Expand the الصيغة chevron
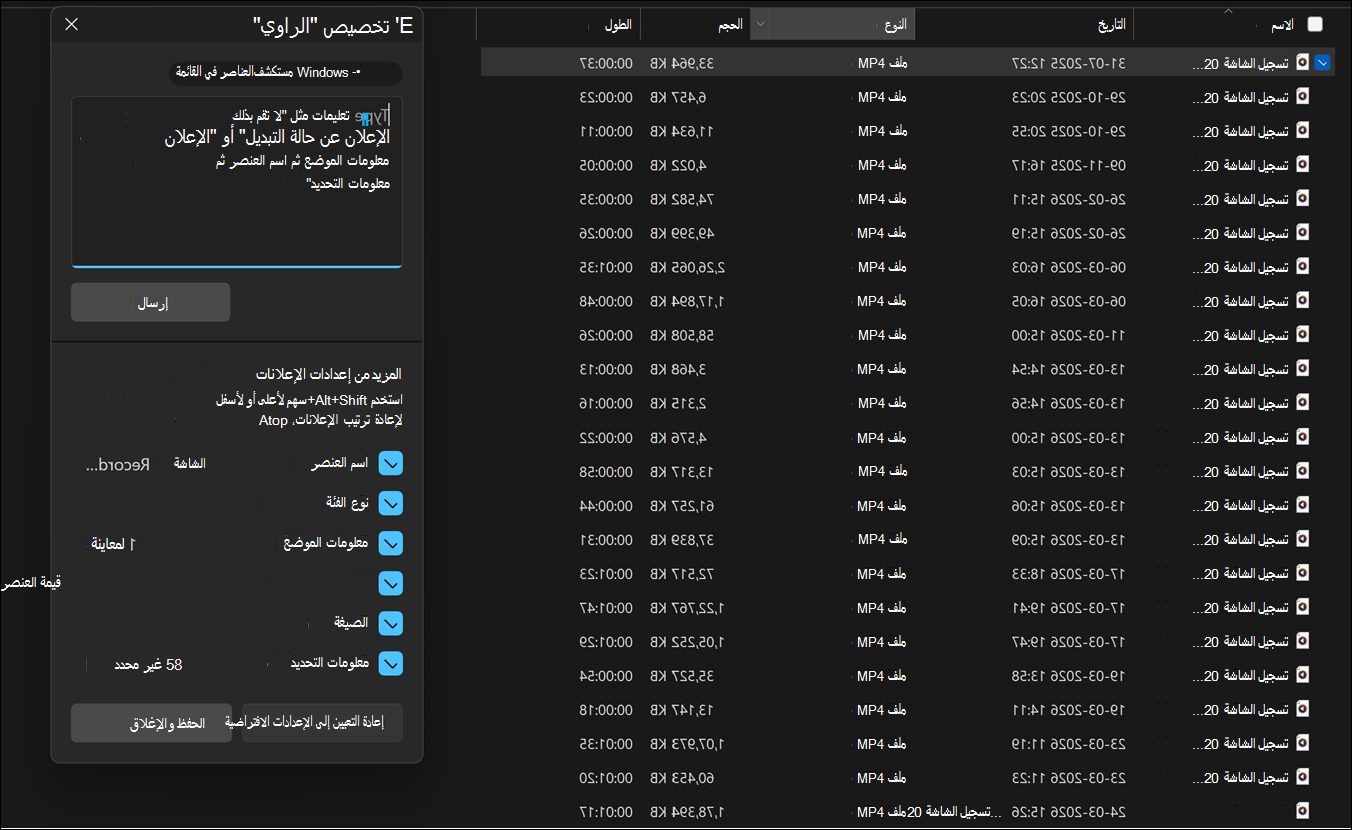 [x=391, y=623]
